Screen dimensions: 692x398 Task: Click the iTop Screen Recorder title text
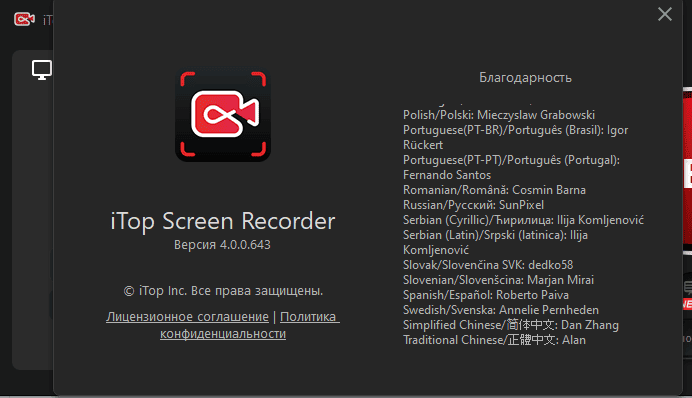pos(223,221)
